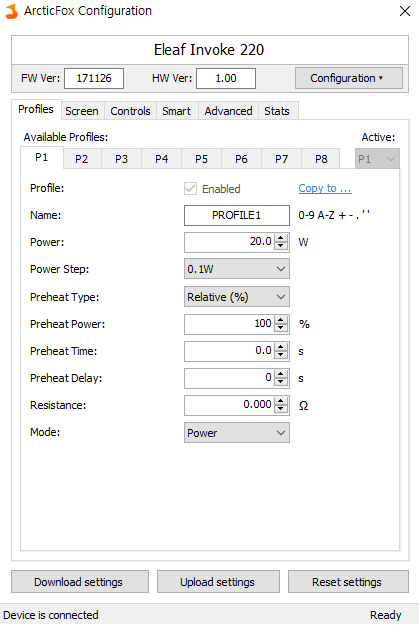419x625 pixels.
Task: Decrease Power with the down arrow
Action: (x=281, y=246)
